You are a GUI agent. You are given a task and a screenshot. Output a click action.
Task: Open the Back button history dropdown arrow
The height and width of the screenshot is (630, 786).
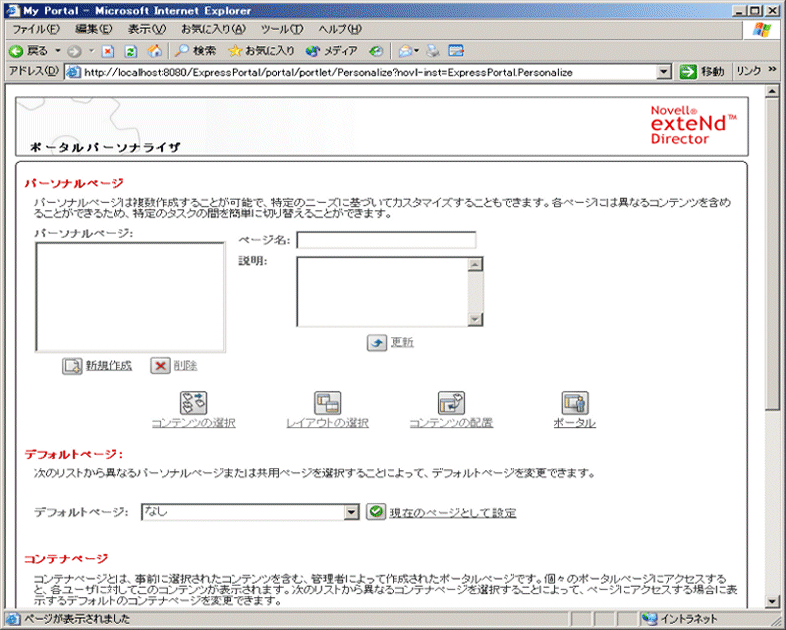pyautogui.click(x=58, y=51)
